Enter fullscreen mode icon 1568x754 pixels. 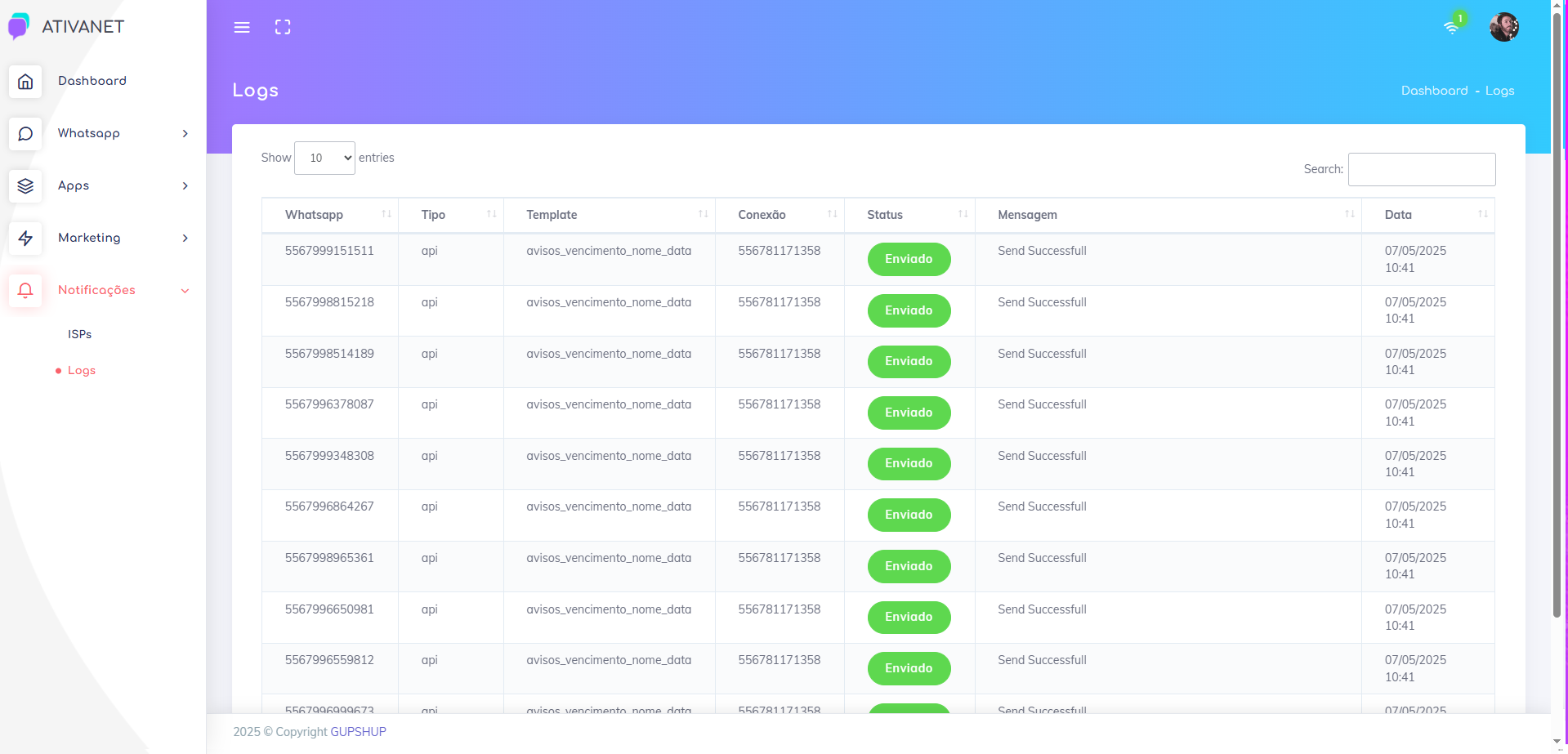(x=283, y=27)
